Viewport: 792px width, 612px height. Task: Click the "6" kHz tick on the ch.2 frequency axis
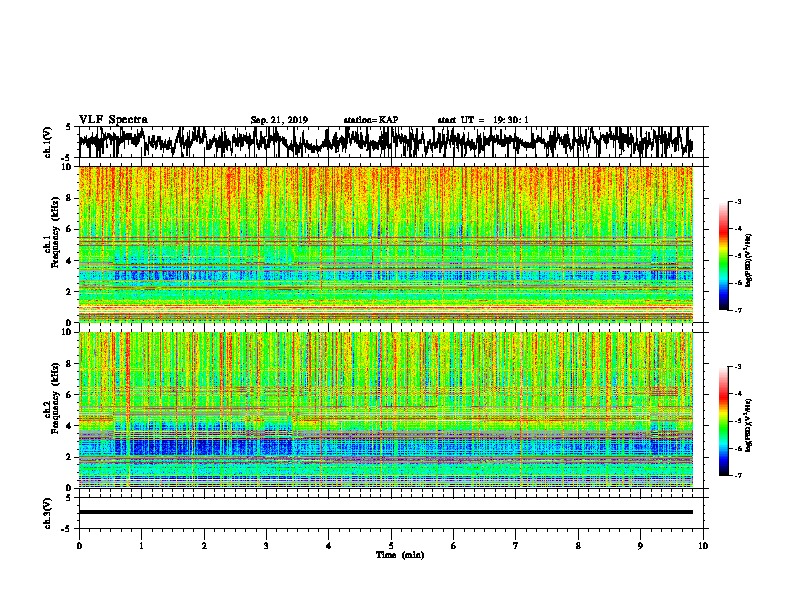coord(70,395)
